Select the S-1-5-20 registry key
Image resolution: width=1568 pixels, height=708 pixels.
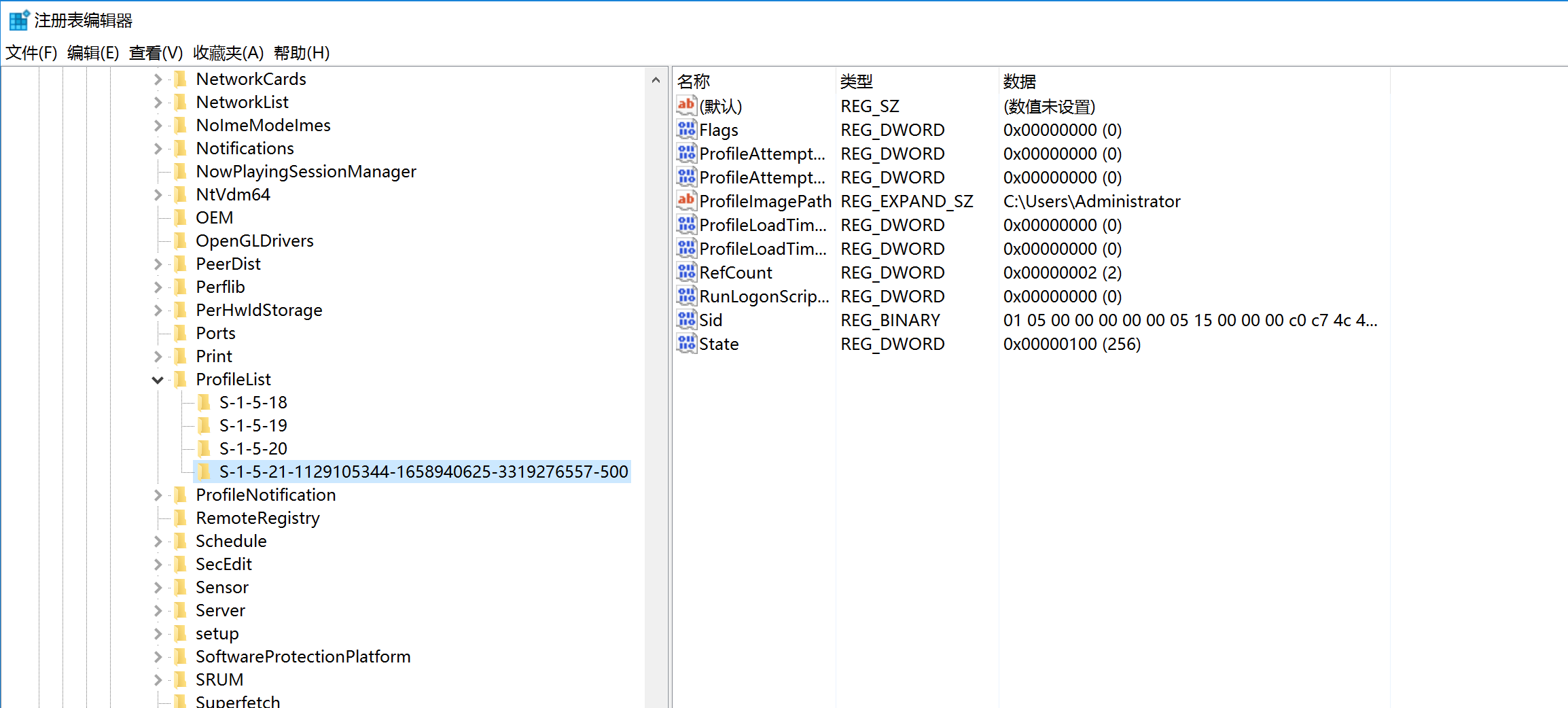pyautogui.click(x=253, y=448)
